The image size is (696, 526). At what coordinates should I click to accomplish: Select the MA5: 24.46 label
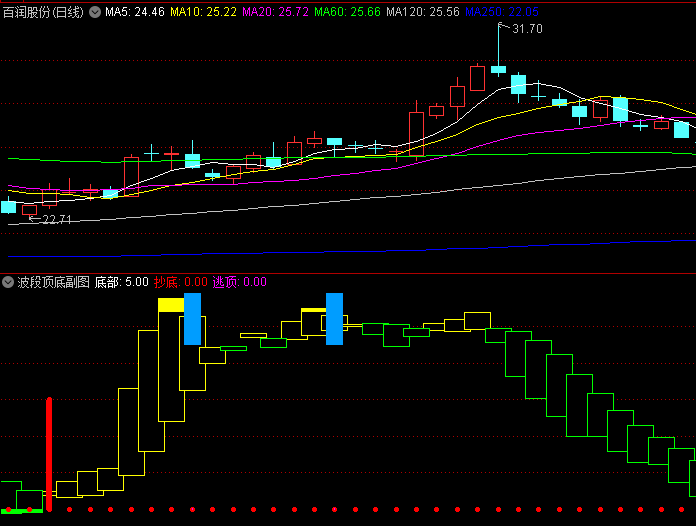tap(135, 12)
